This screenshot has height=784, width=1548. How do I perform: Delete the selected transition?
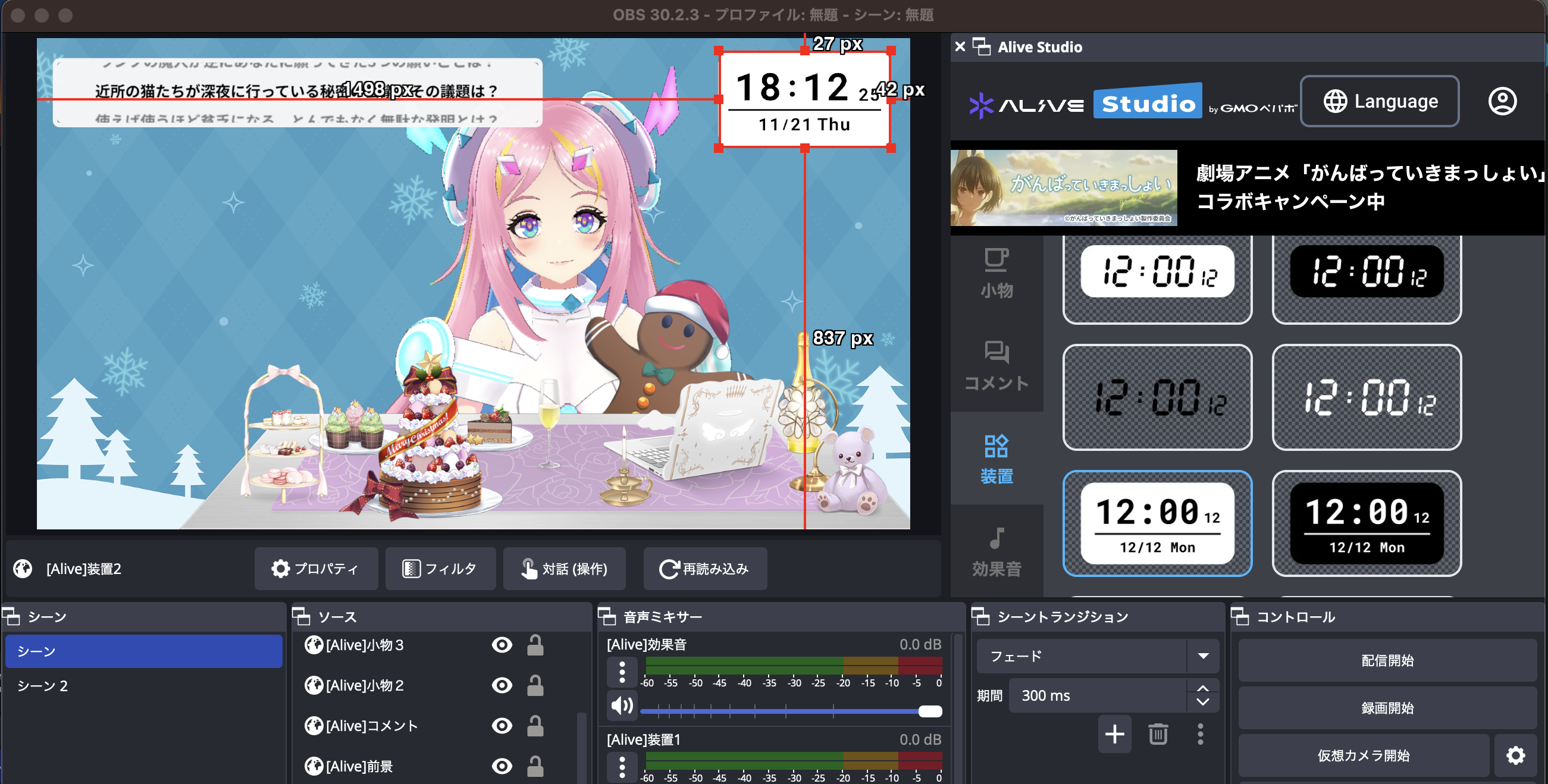1158,733
